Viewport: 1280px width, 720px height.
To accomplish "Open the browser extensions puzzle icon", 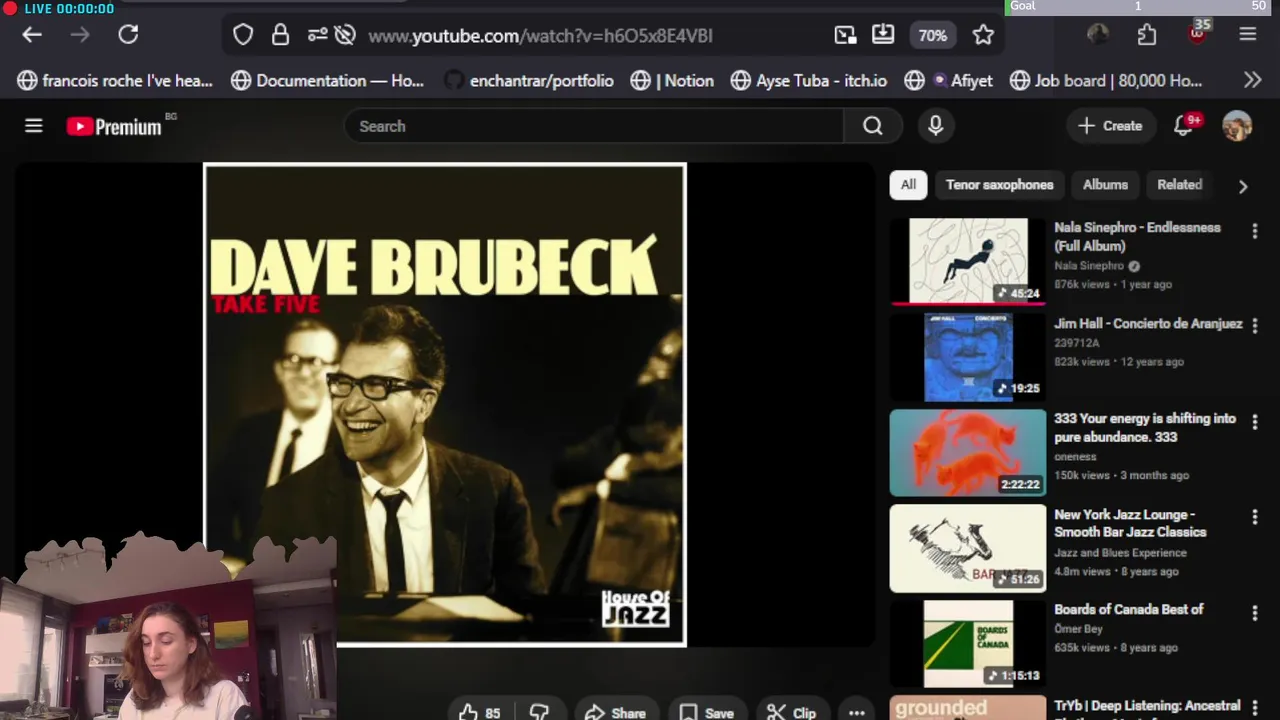I will click(x=1147, y=35).
